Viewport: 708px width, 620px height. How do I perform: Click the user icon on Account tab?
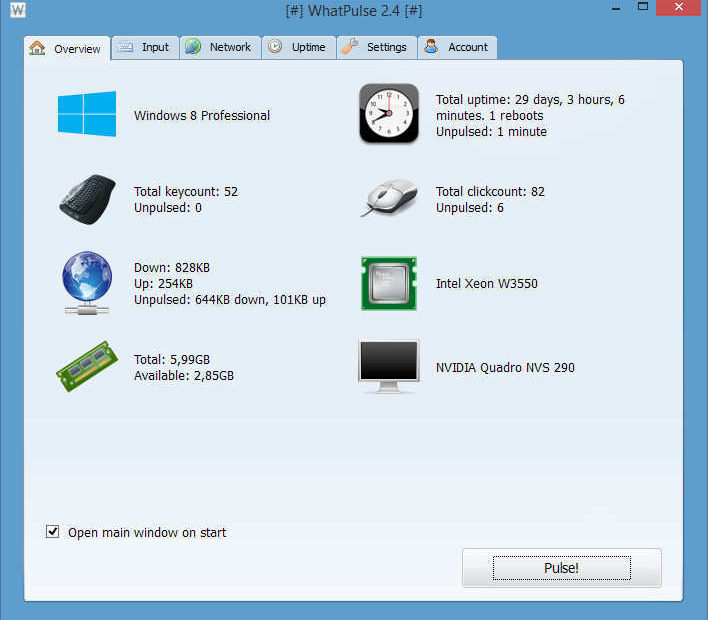[x=431, y=47]
